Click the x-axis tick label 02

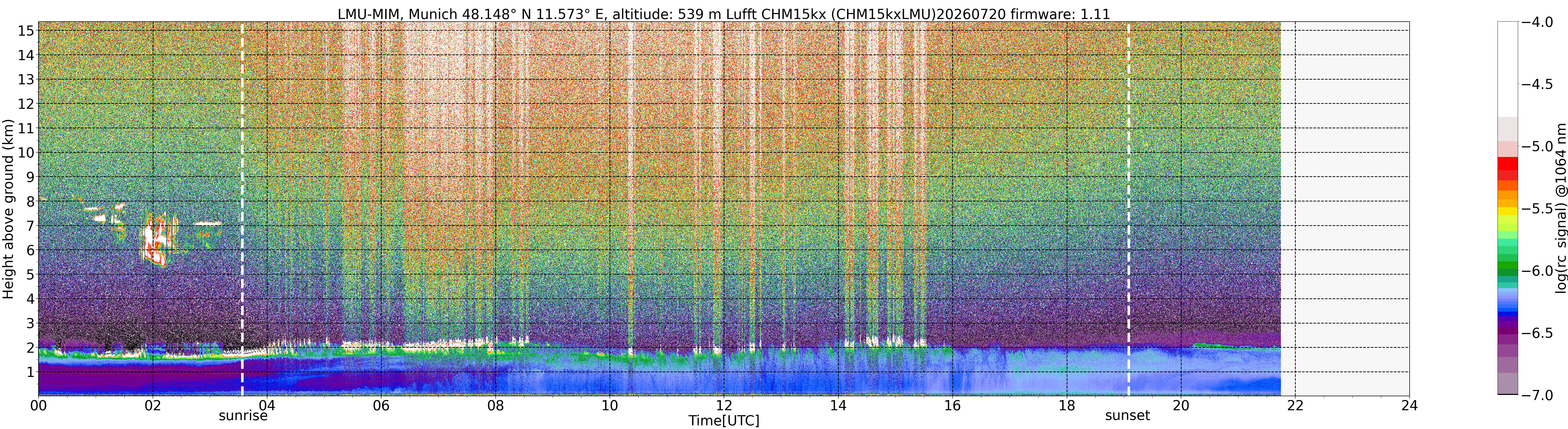tap(153, 406)
